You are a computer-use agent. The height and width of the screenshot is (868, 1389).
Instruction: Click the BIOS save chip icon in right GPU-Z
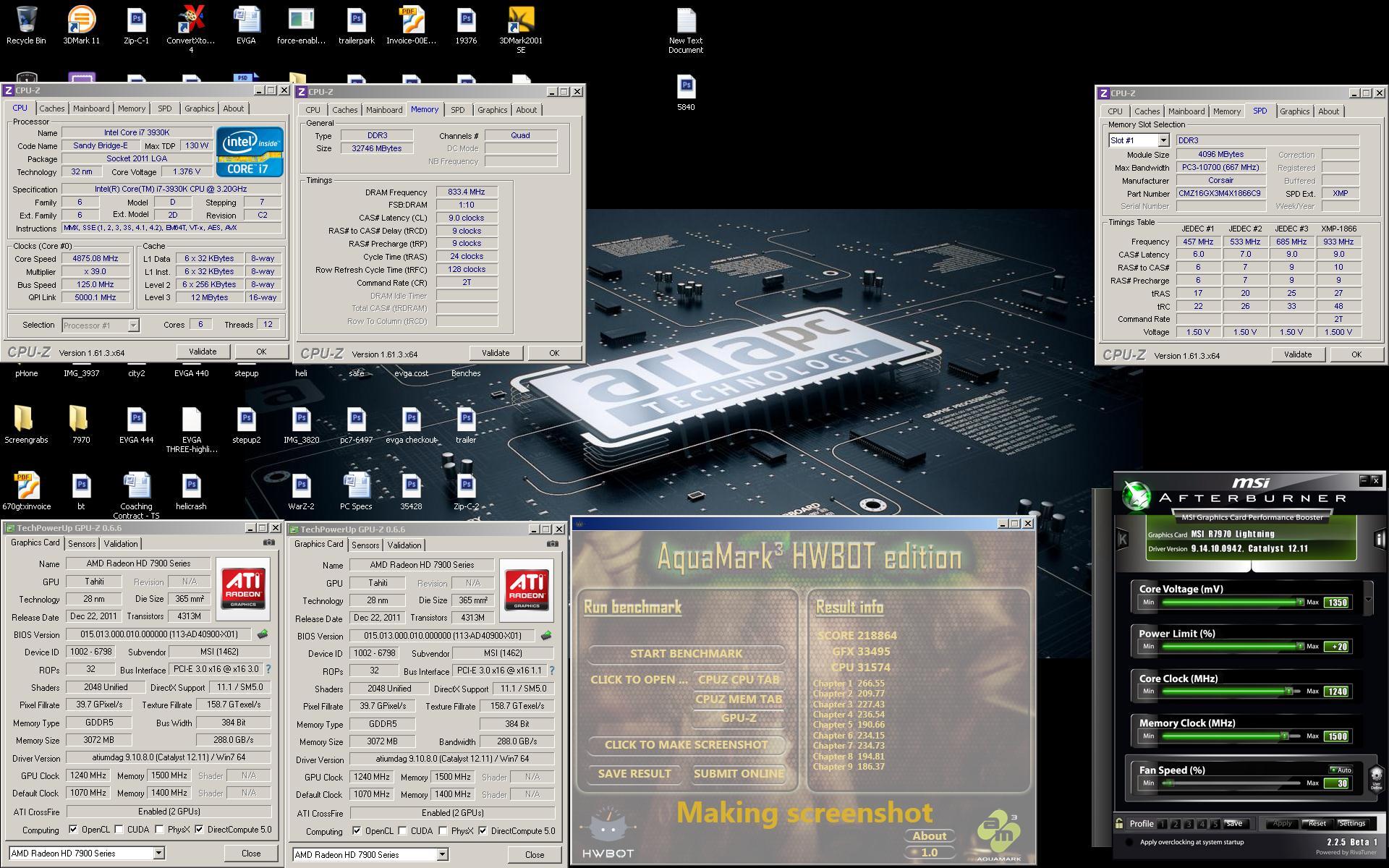546,636
